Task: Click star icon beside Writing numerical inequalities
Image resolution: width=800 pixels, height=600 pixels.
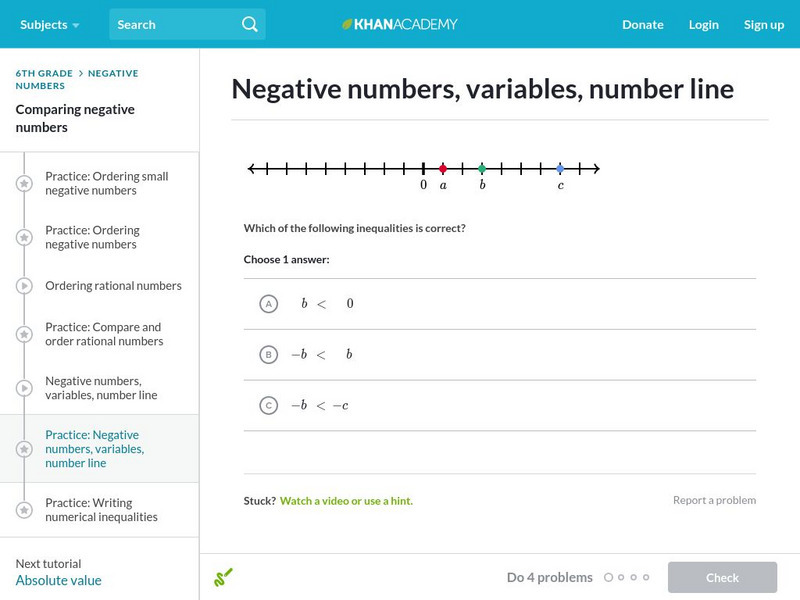Action: click(x=24, y=510)
